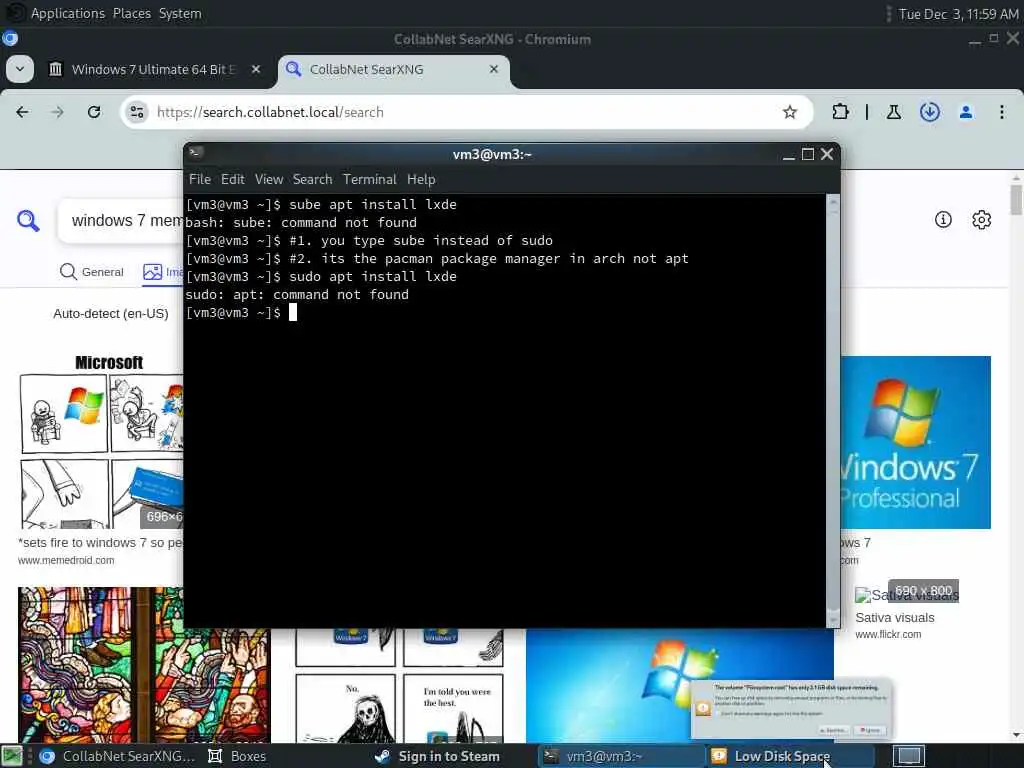Screen dimensions: 1024x768
Task: Minimize the Chromium browser window
Action: [974, 40]
